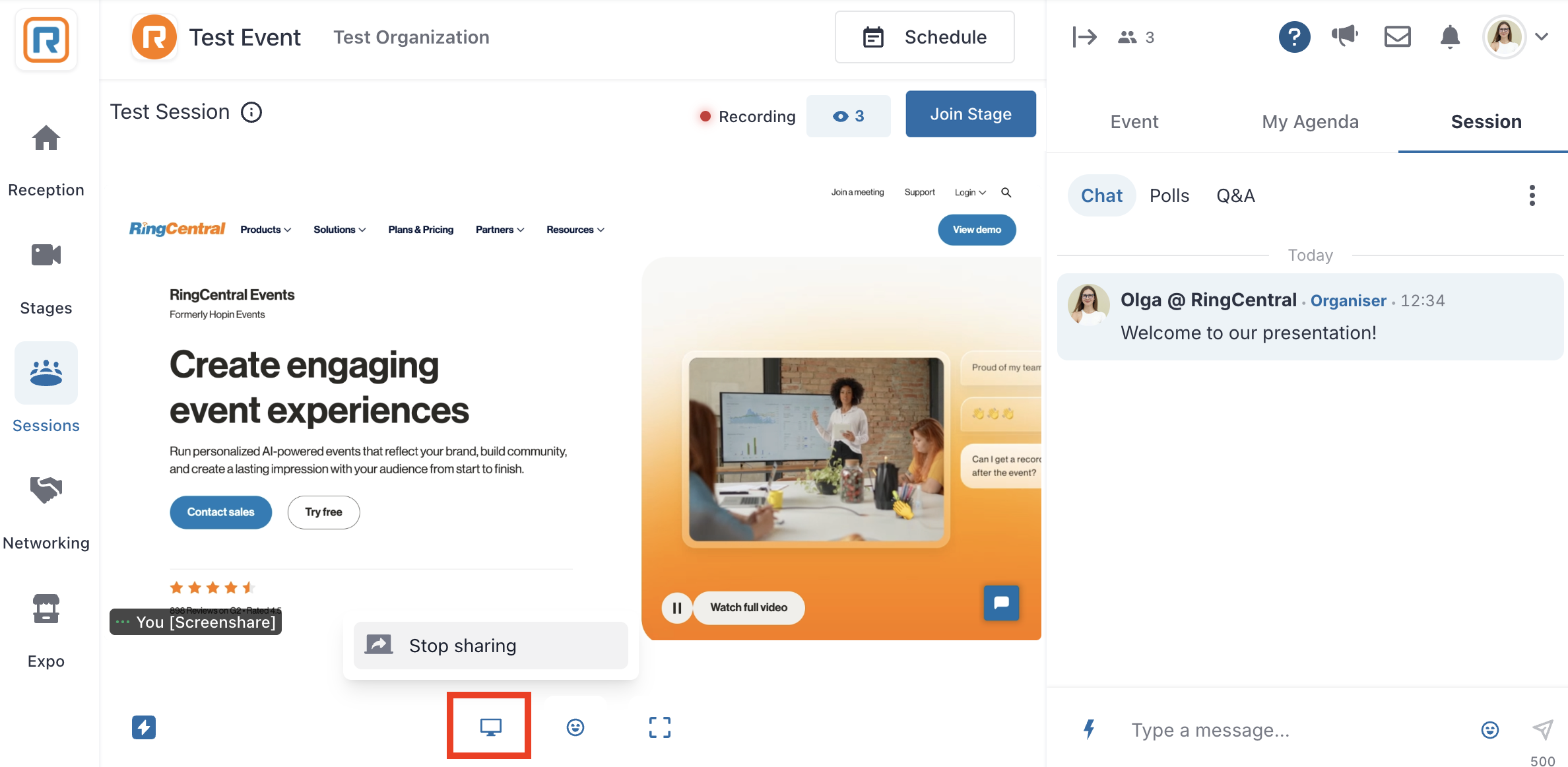This screenshot has height=767, width=1568.
Task: Open the notifications bell
Action: tap(1450, 37)
